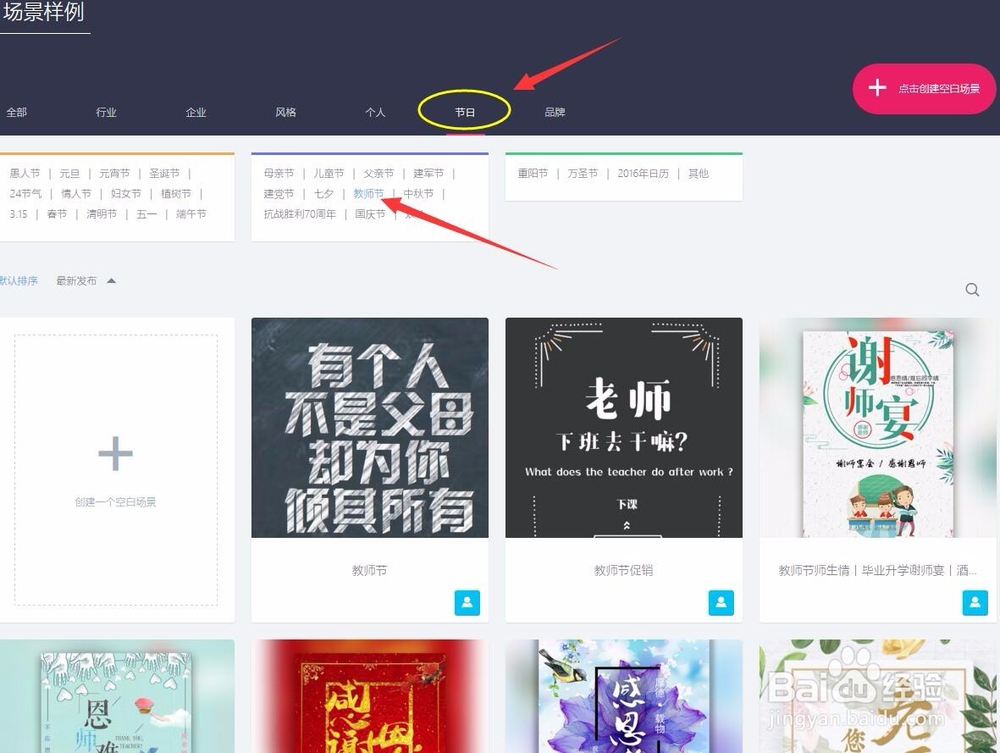Open the 2016年日历 link

pos(647,172)
